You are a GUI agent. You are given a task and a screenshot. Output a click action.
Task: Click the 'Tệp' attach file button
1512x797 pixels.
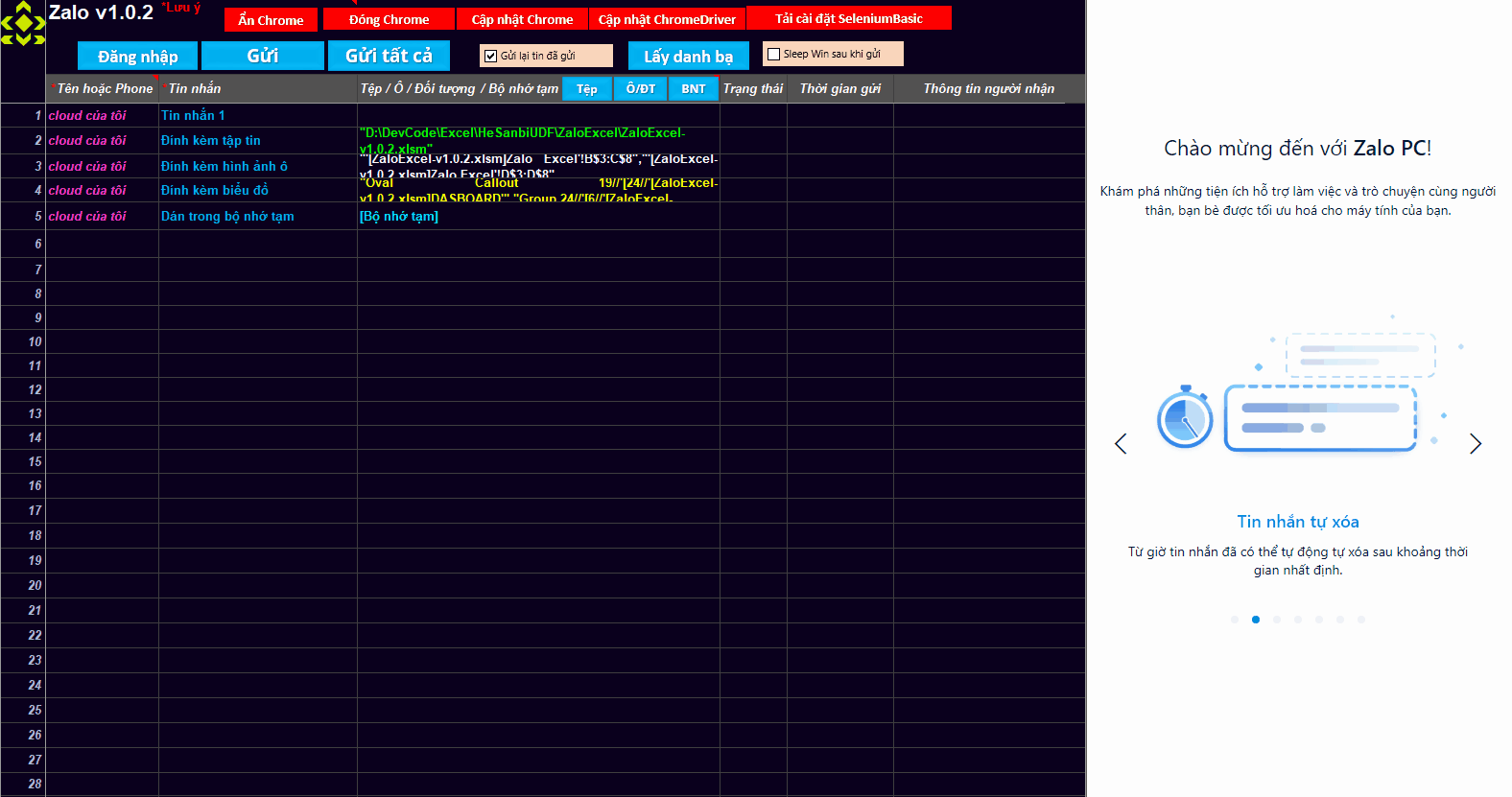pyautogui.click(x=587, y=89)
